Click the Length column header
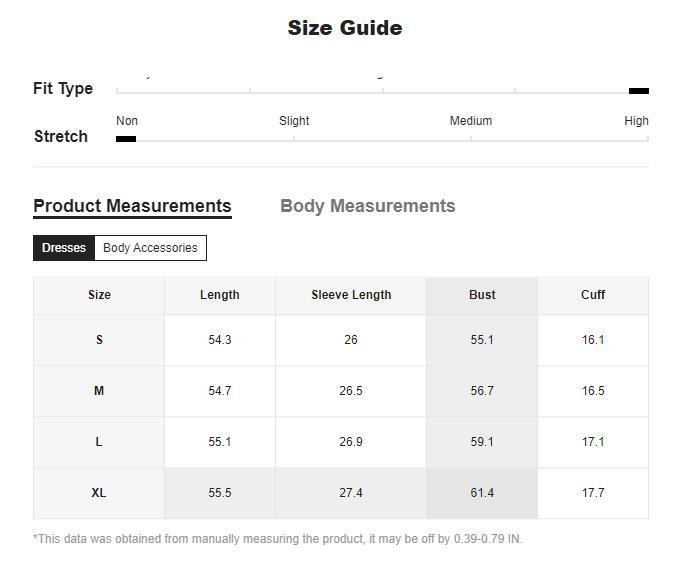Image resolution: width=675 pixels, height=572 pixels. click(x=220, y=295)
